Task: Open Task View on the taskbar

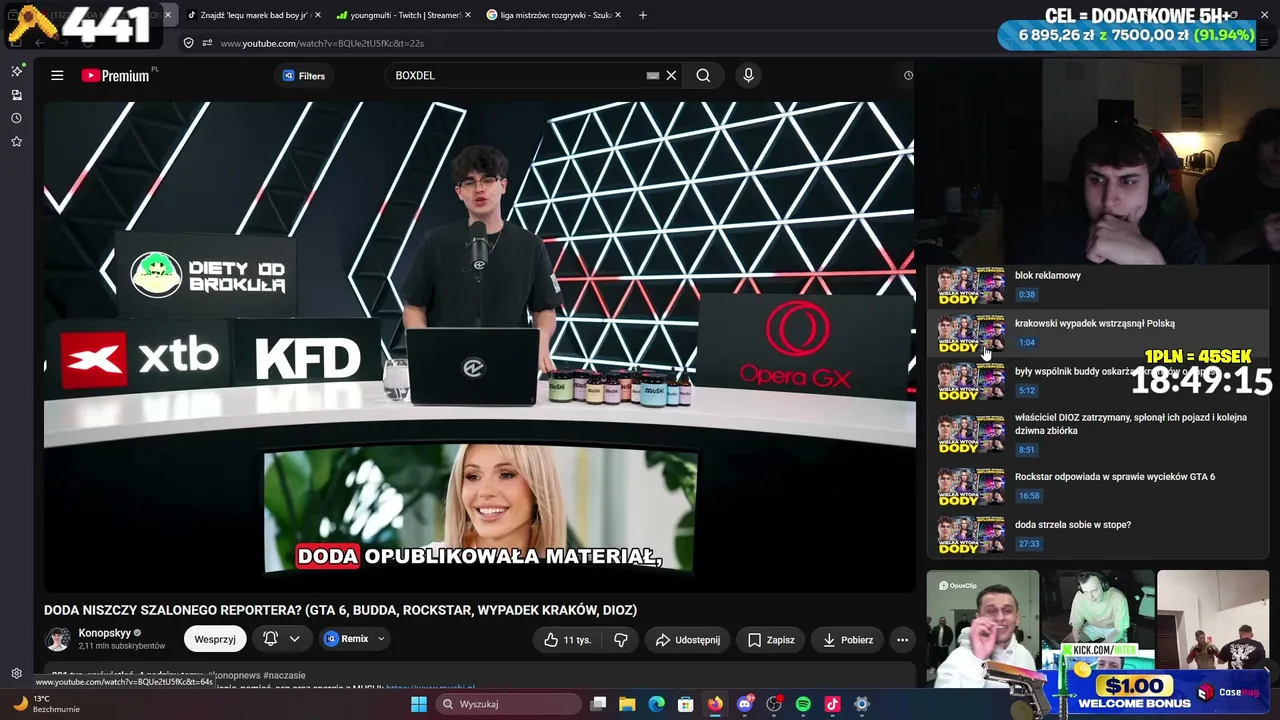Action: click(598, 704)
